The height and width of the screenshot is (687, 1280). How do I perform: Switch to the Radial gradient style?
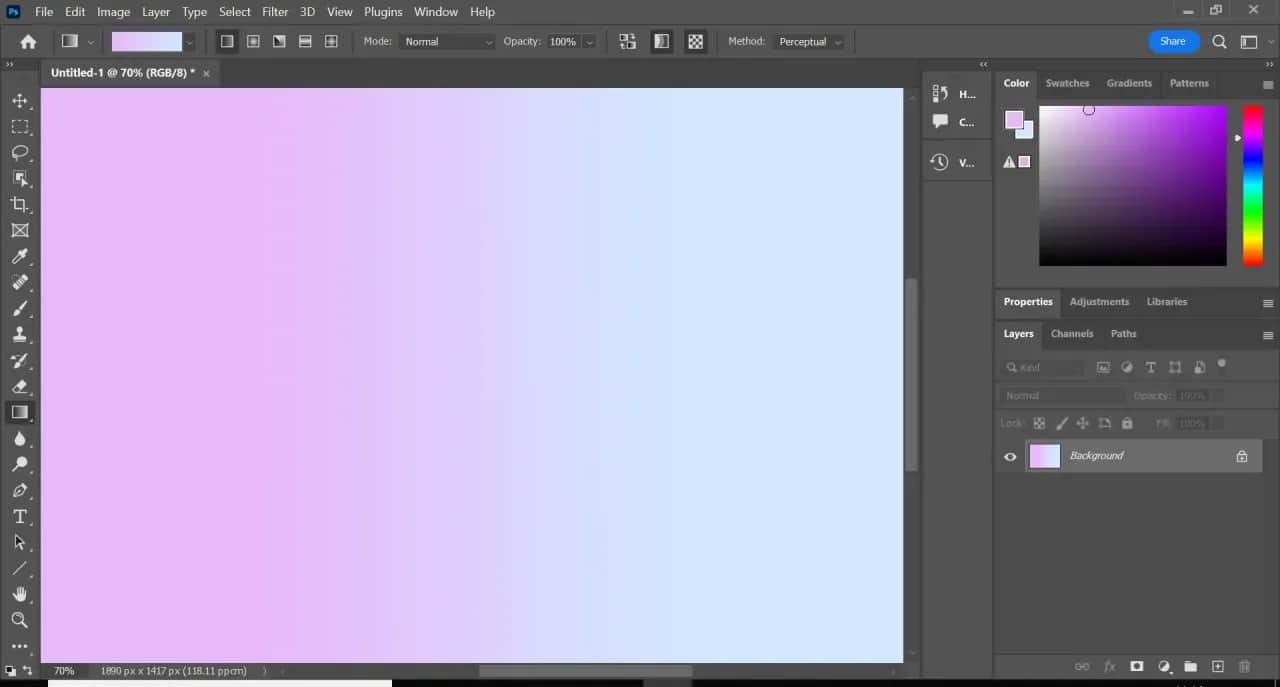[253, 41]
